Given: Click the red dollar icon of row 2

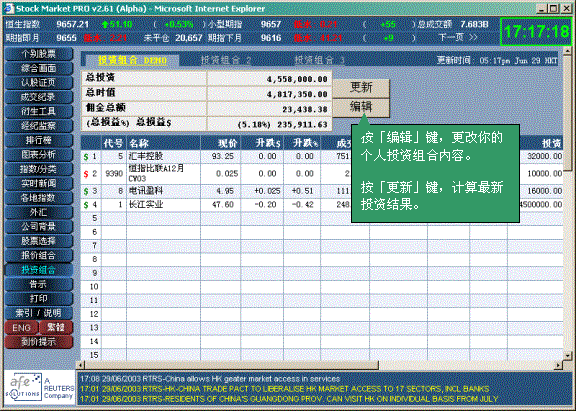Looking at the screenshot, I should pos(86,174).
